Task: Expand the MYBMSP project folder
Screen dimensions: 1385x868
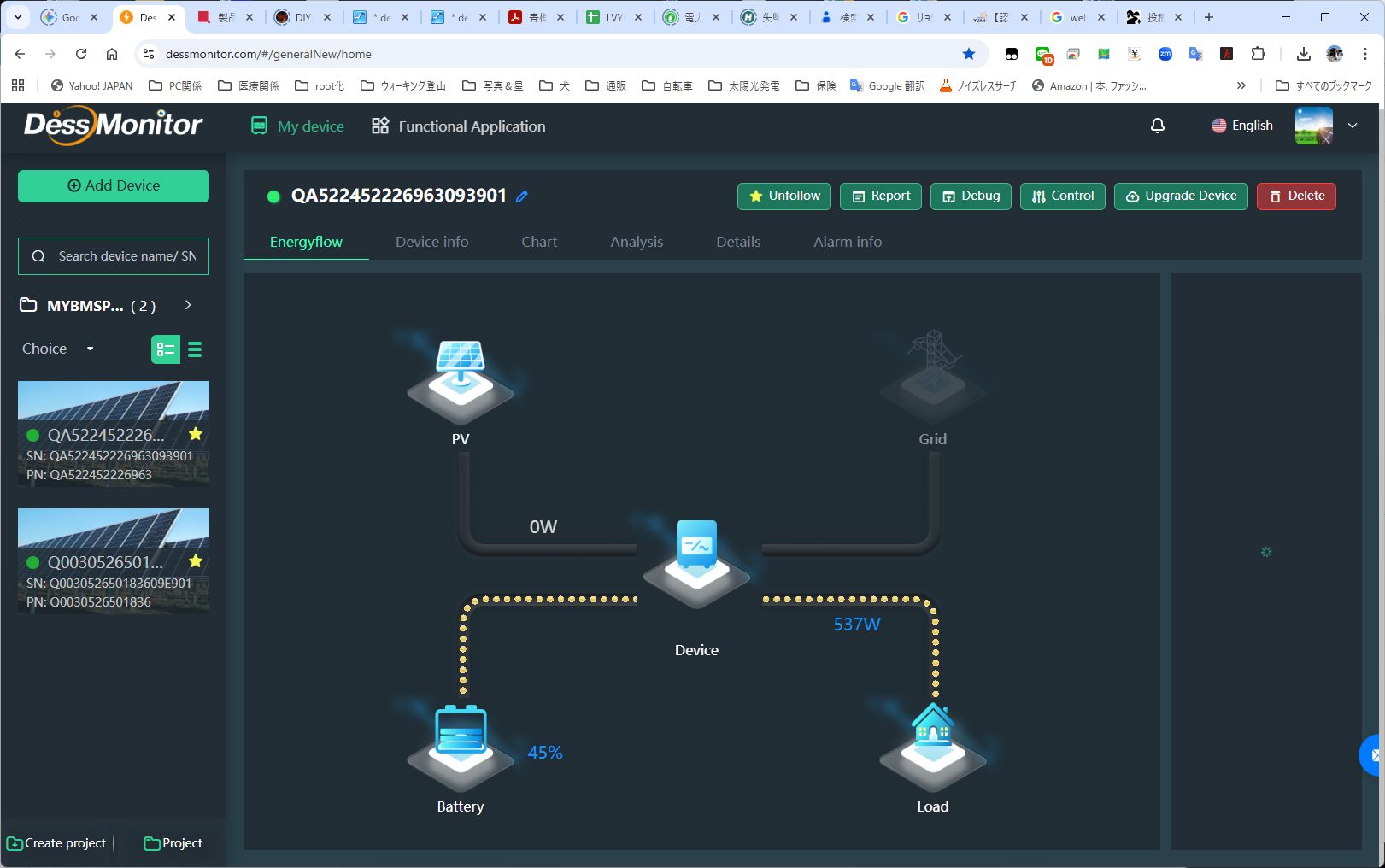Action: [x=188, y=305]
